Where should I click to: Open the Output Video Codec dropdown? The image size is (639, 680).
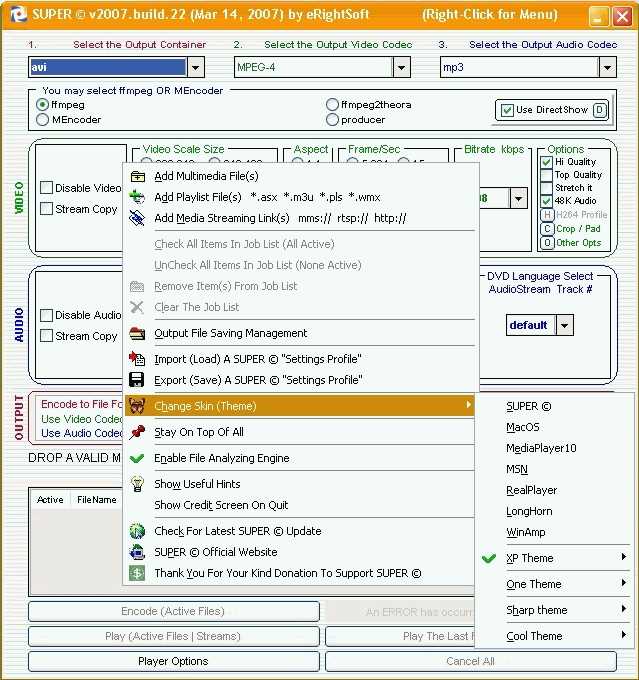click(x=401, y=67)
